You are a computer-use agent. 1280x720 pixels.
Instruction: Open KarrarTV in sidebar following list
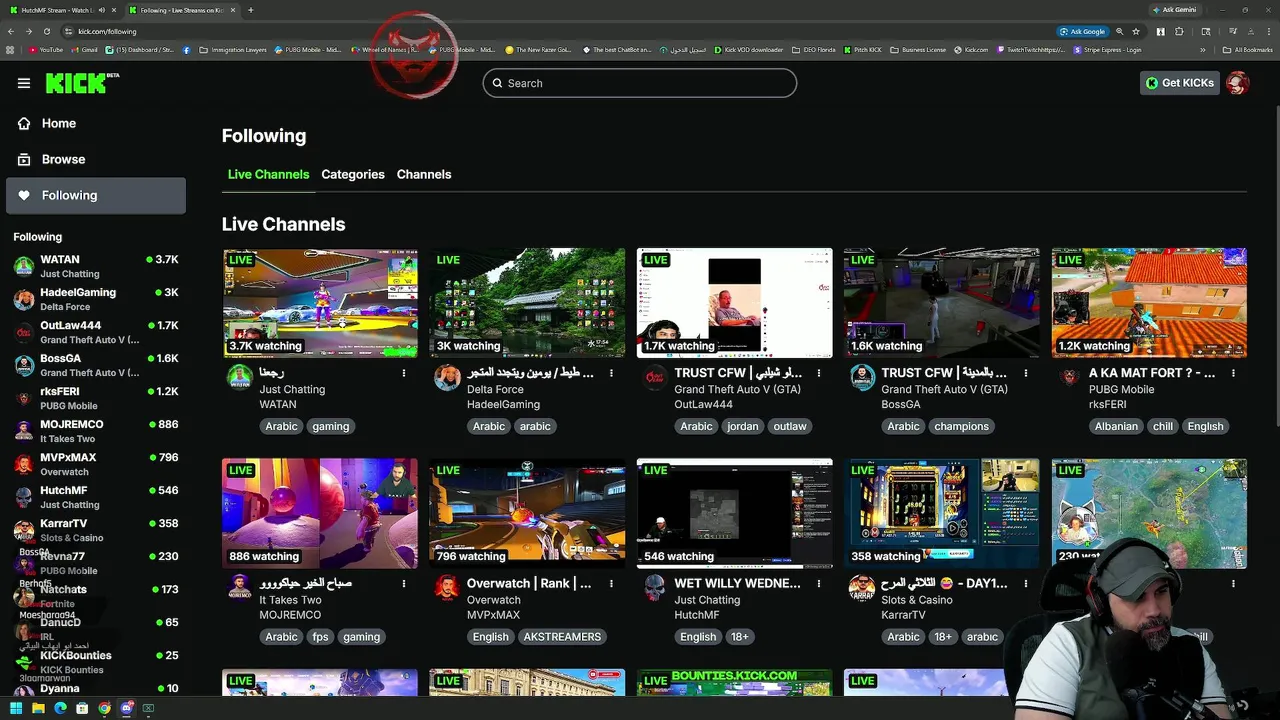(x=96, y=530)
